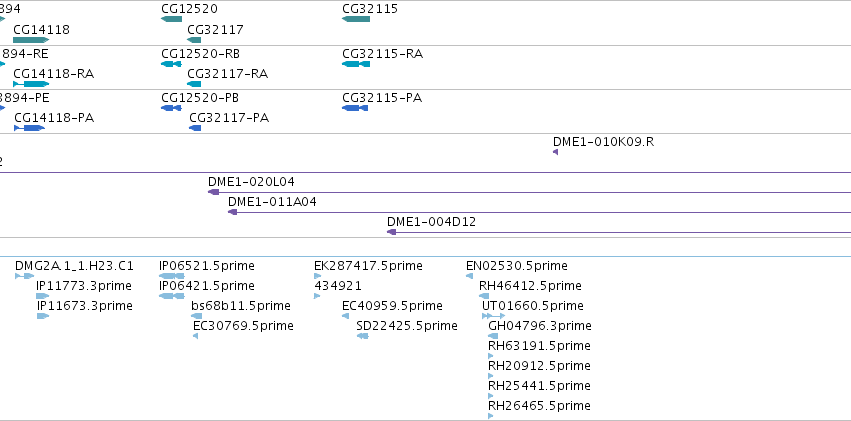Click the CG32115-PA protein glyph

click(x=355, y=108)
